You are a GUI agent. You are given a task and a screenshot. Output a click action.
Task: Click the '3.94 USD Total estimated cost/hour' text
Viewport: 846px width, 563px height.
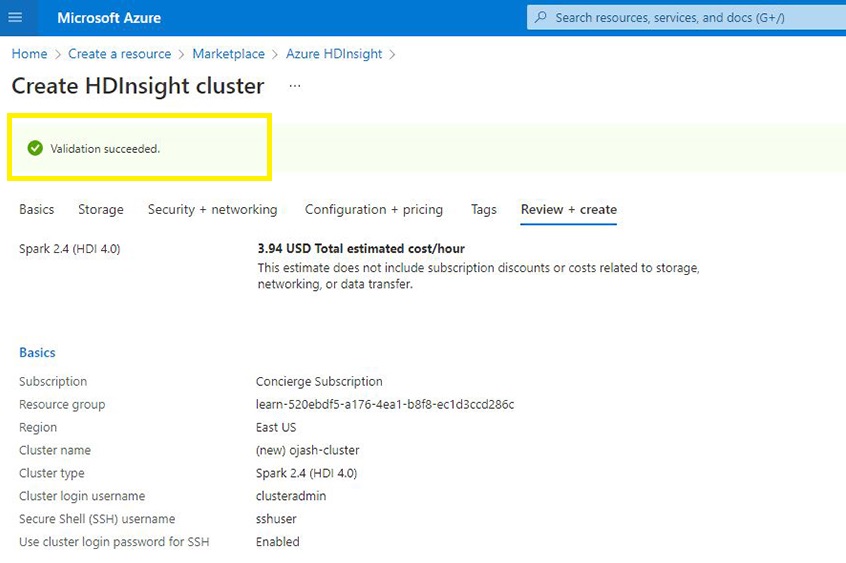[361, 248]
